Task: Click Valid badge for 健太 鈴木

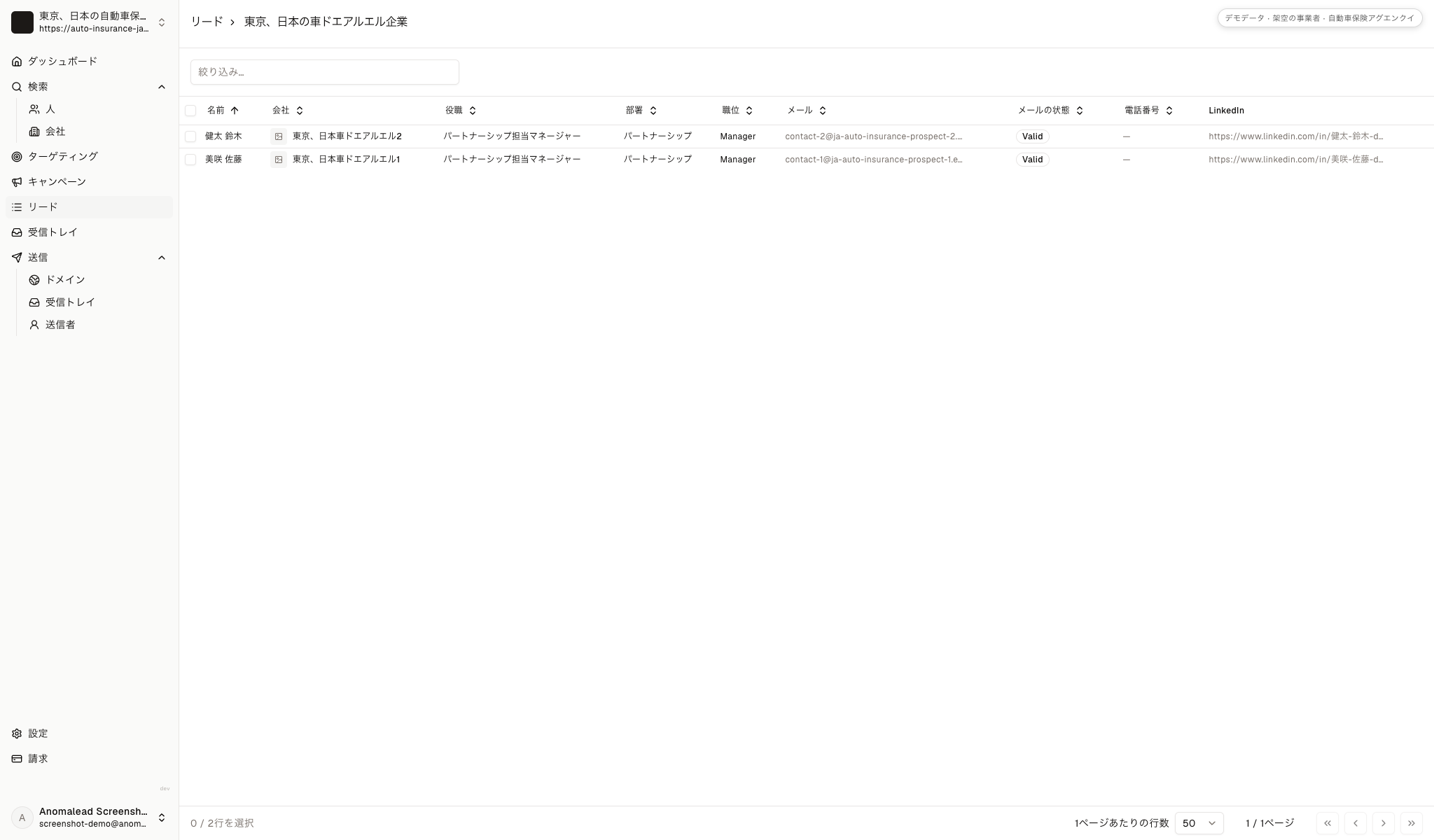Action: (x=1032, y=136)
